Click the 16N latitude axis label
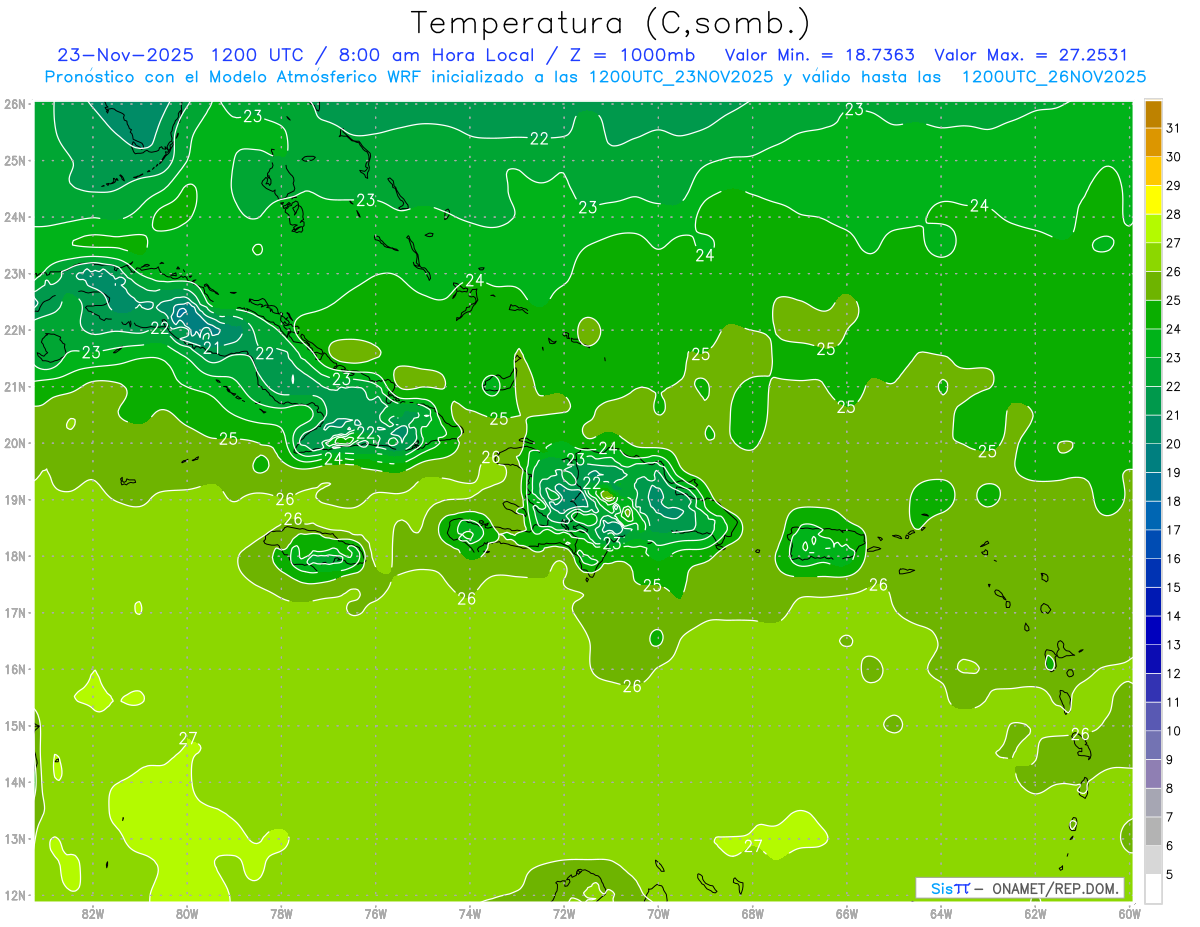Screen dimensions: 1200x927 [15, 669]
